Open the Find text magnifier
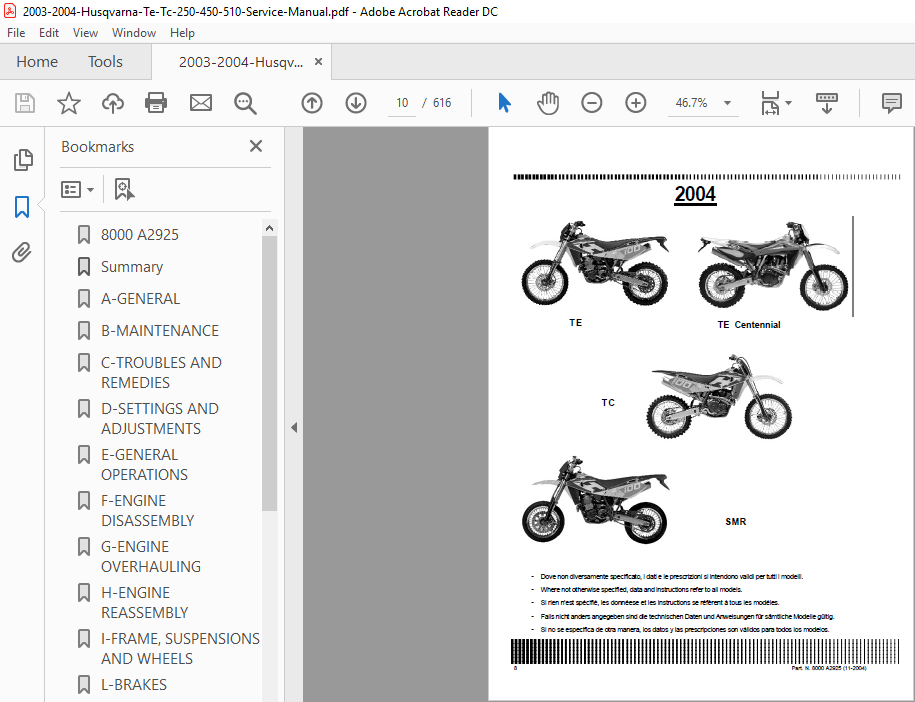This screenshot has width=915, height=702. pyautogui.click(x=245, y=103)
